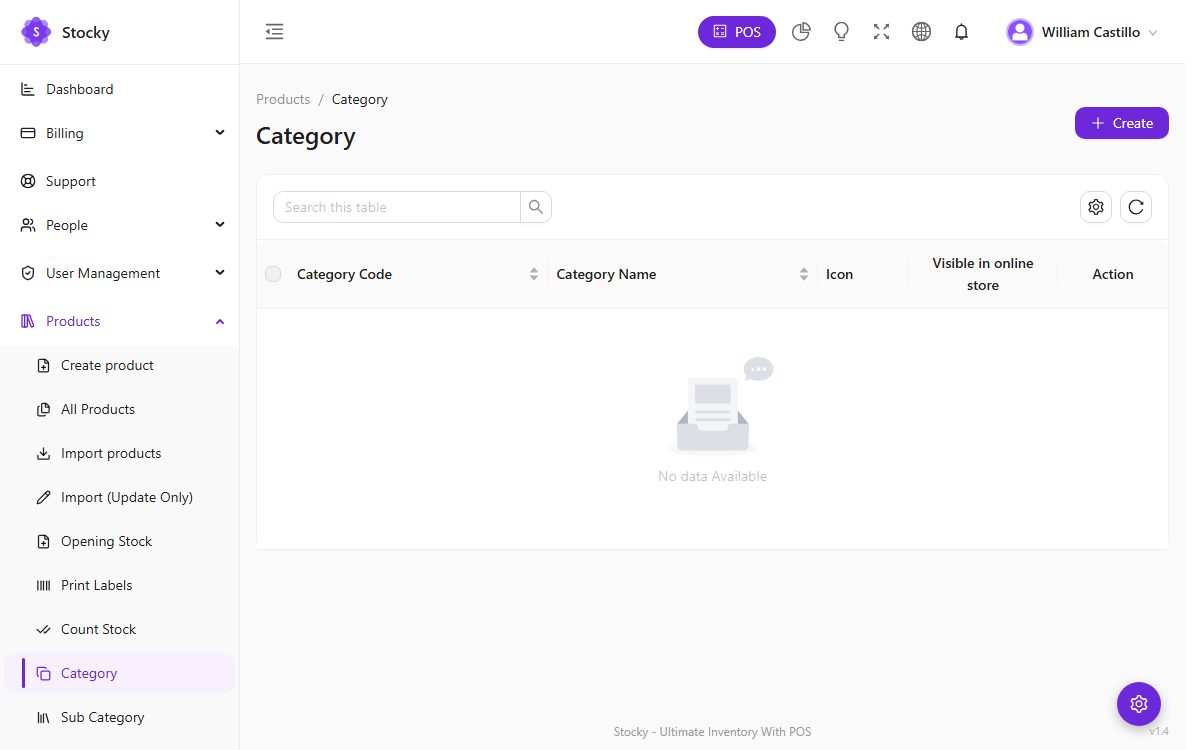The height and width of the screenshot is (750, 1200).
Task: Open the William Castillo user dropdown arrow
Action: (1153, 33)
